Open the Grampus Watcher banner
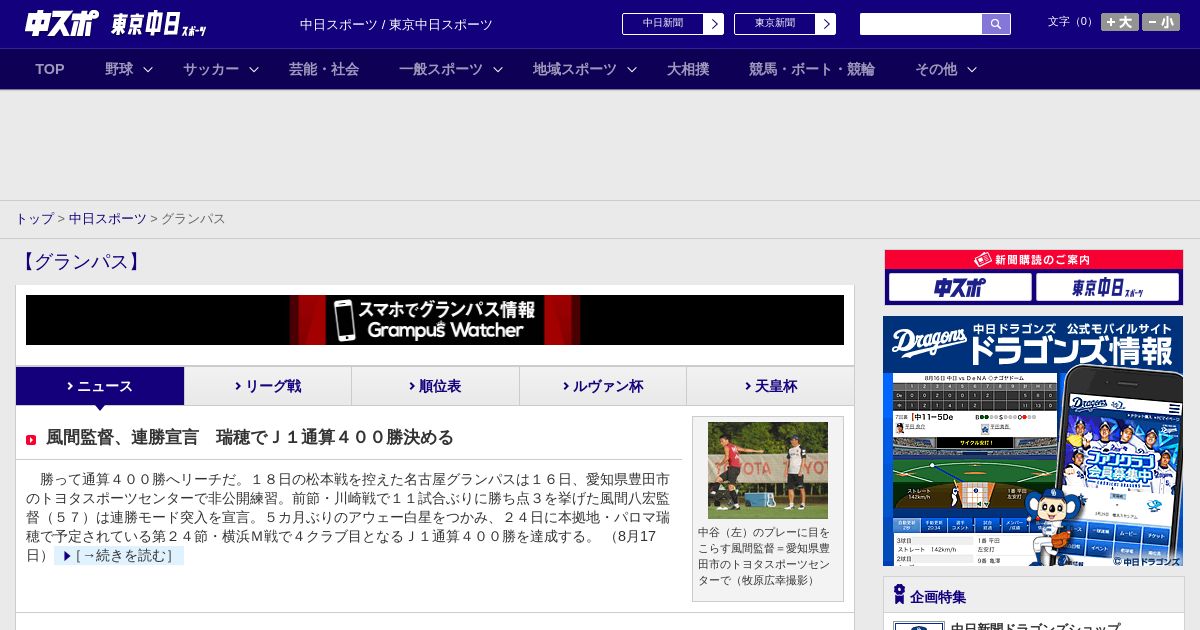 (x=435, y=320)
